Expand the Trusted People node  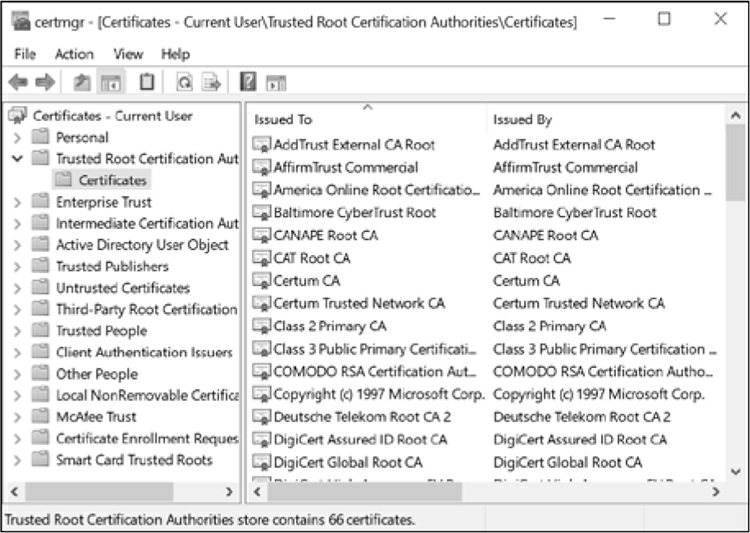pyautogui.click(x=17, y=331)
